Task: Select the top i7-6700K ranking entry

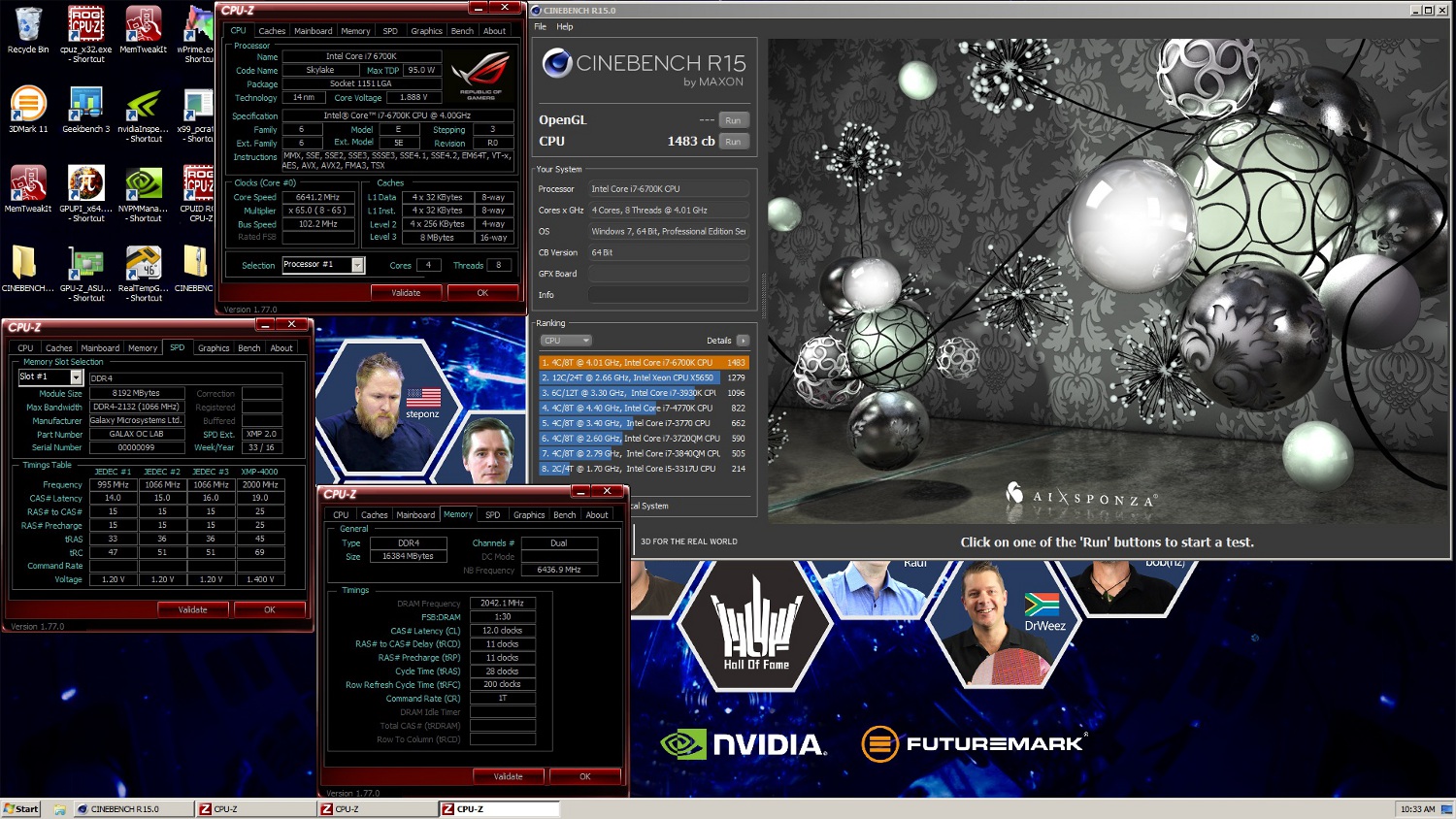Action: 644,362
